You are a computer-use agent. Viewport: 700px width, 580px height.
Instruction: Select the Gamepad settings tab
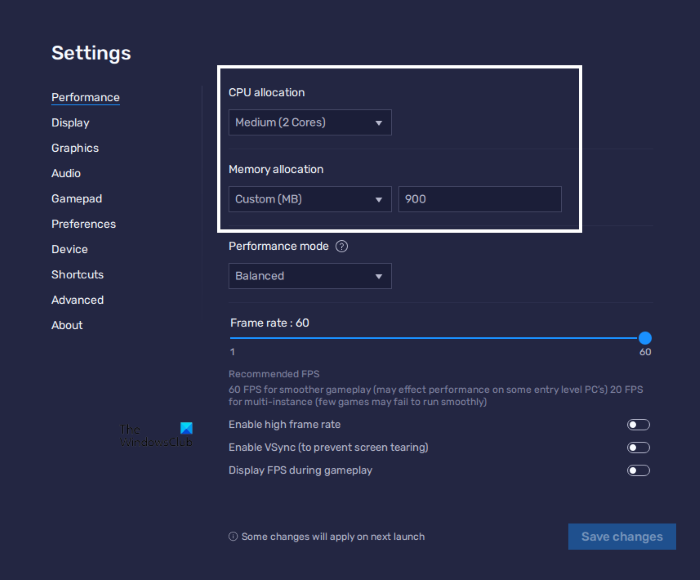(77, 199)
